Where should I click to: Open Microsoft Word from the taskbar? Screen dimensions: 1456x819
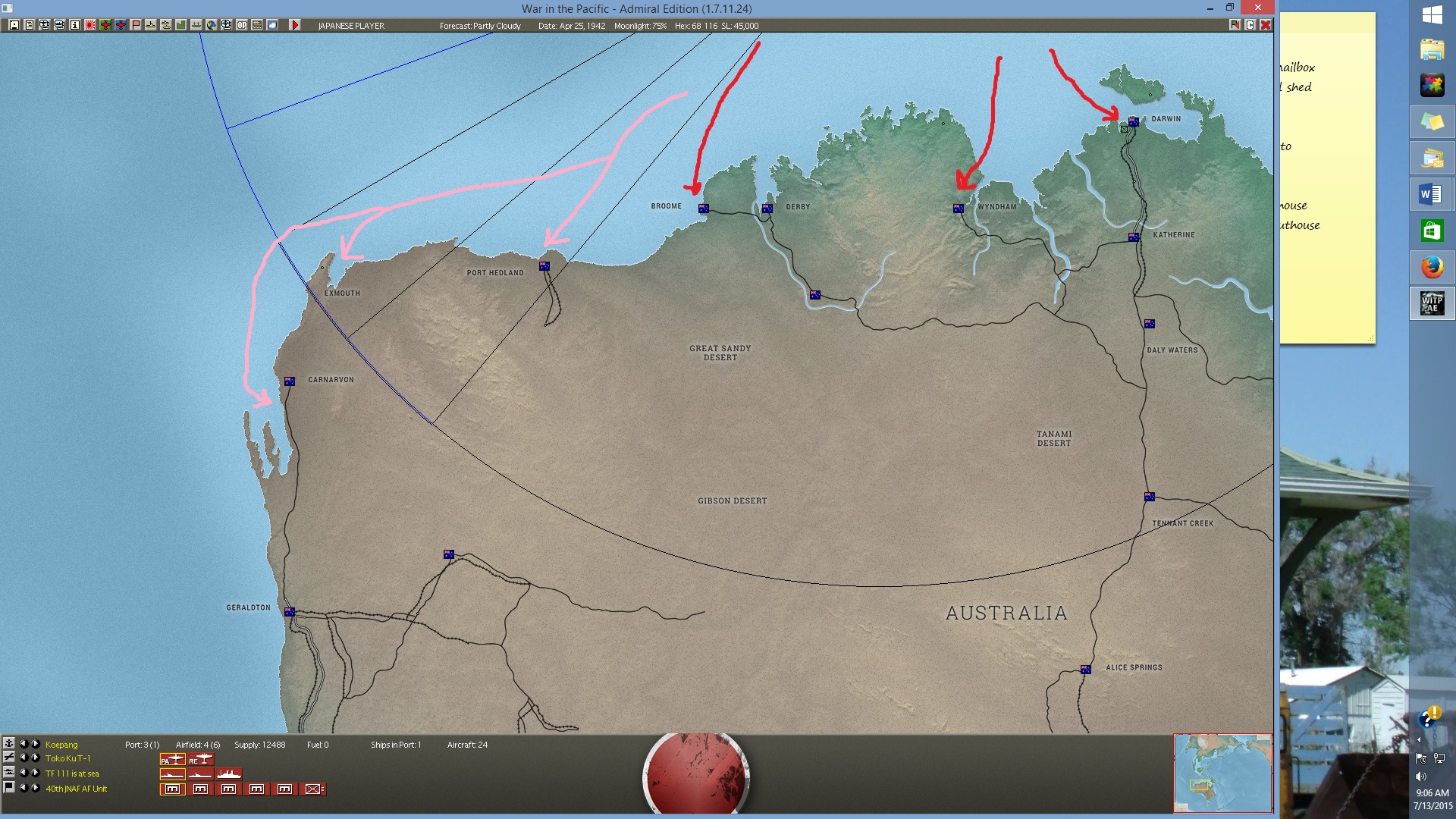coord(1432,194)
